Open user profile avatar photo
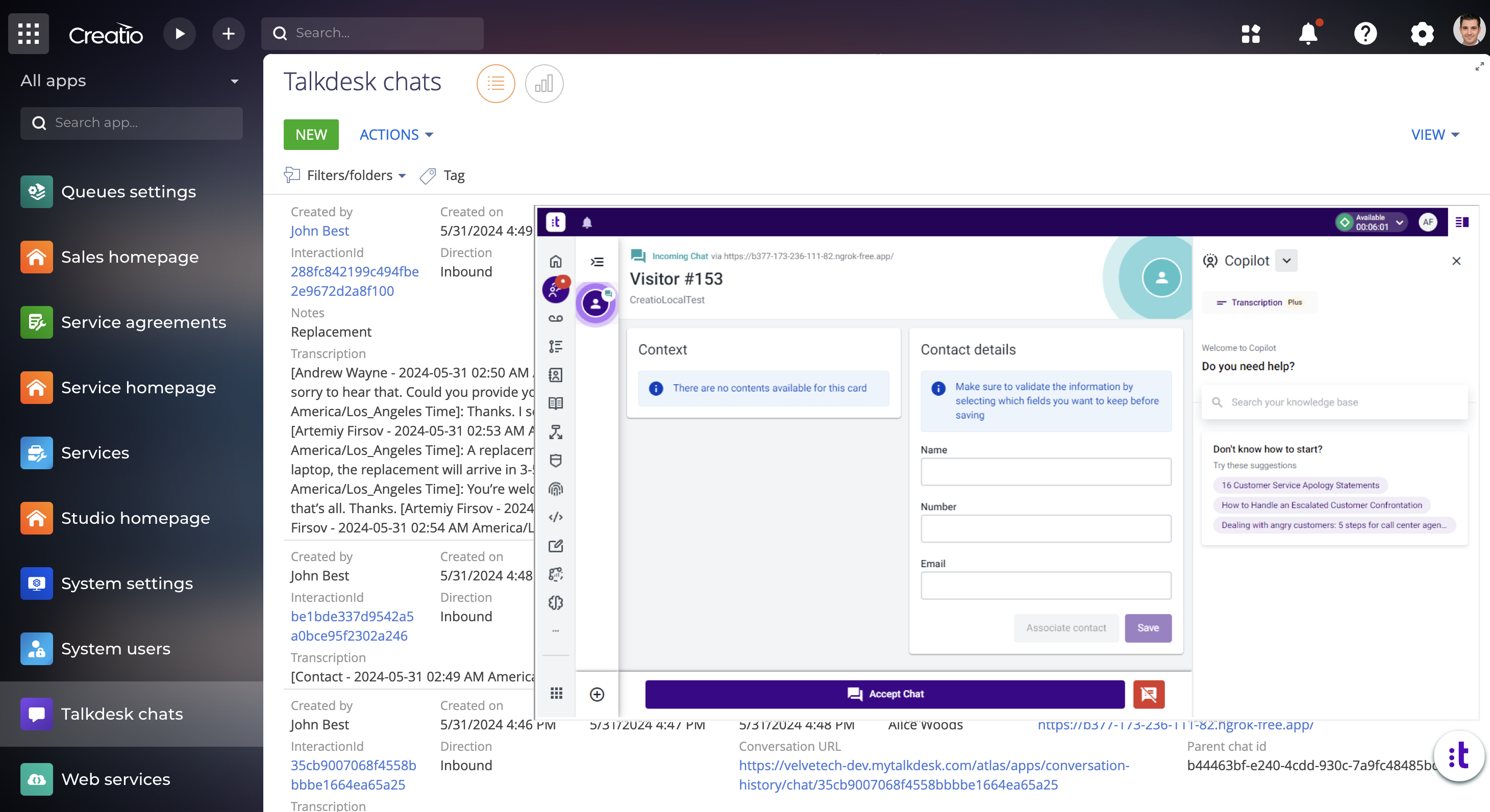The image size is (1490, 812). tap(1469, 30)
